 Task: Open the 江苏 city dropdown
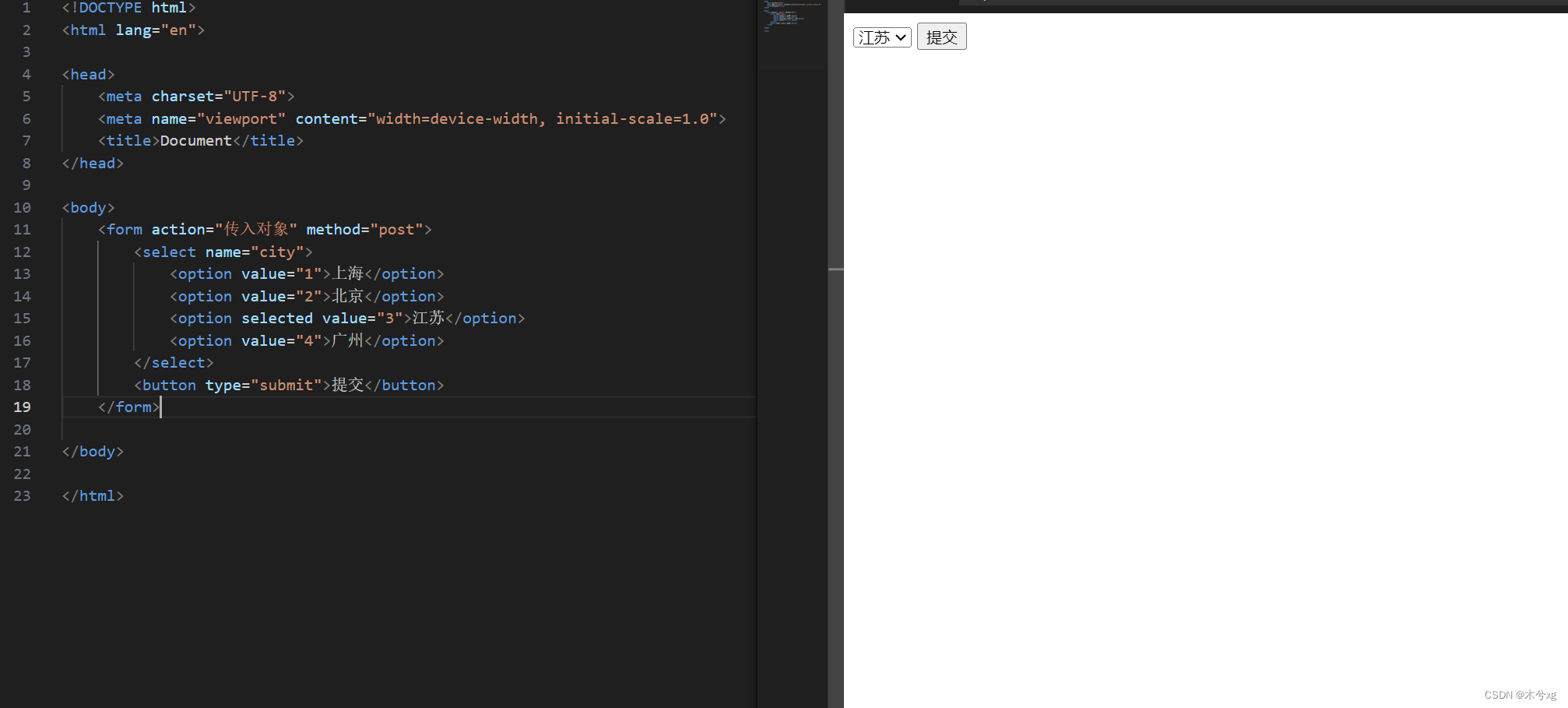coord(882,37)
